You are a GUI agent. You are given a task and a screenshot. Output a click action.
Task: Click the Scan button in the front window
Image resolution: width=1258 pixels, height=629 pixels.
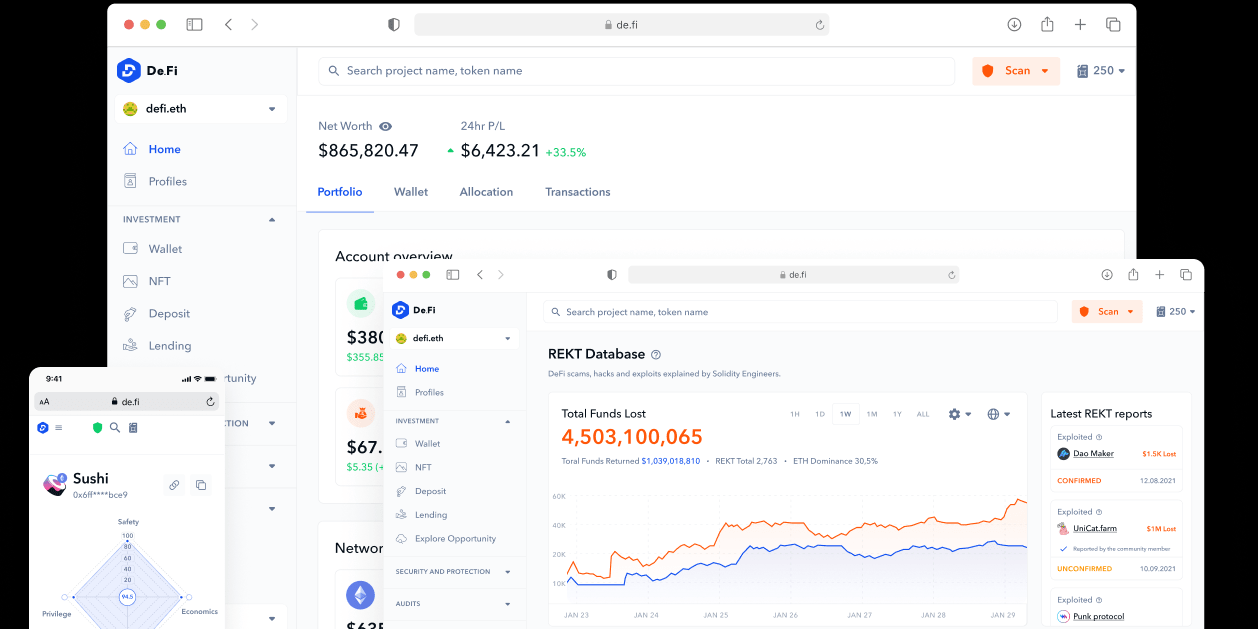(x=1107, y=312)
